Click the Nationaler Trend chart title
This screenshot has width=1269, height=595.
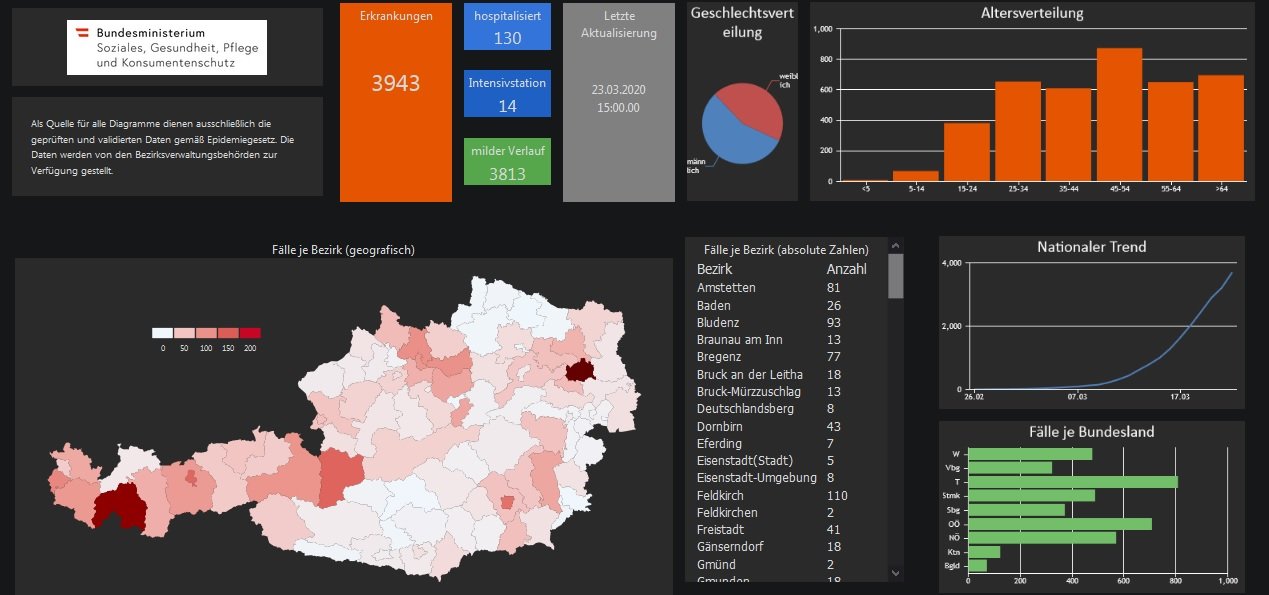1092,247
